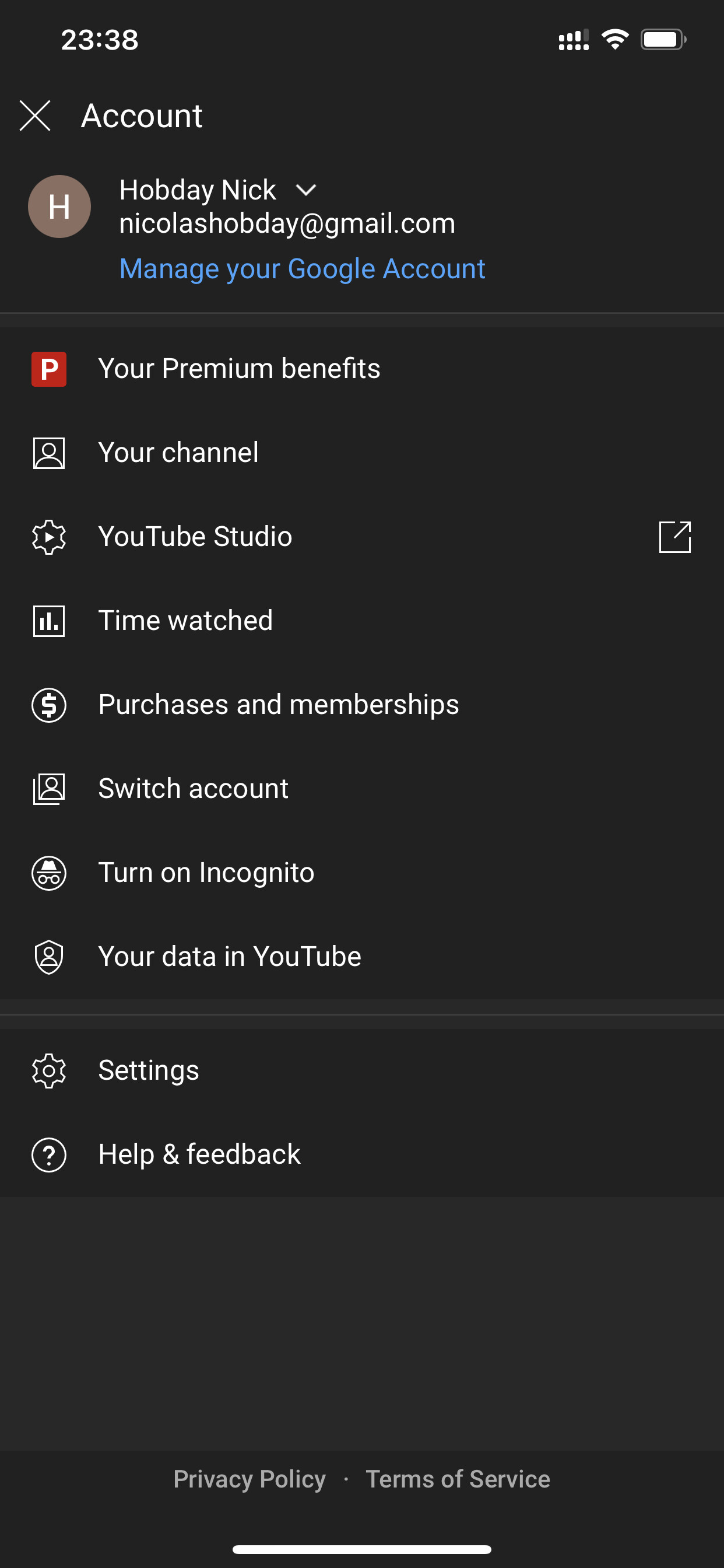The height and width of the screenshot is (1568, 724).
Task: Expand the account chevron next to Hobday Nick
Action: [305, 191]
